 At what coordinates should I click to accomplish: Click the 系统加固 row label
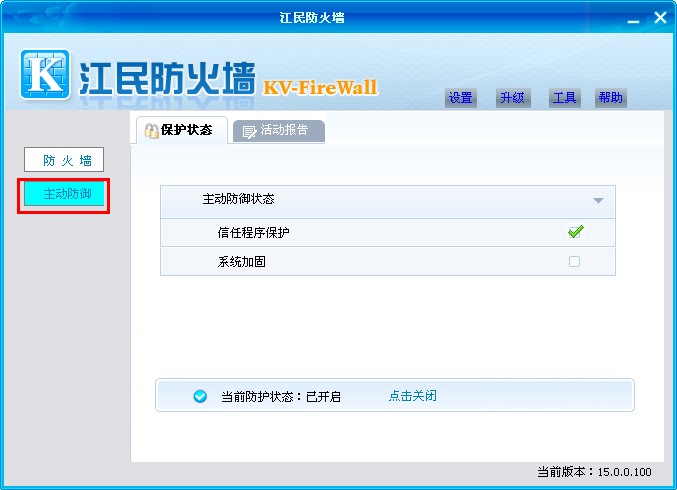pos(241,262)
